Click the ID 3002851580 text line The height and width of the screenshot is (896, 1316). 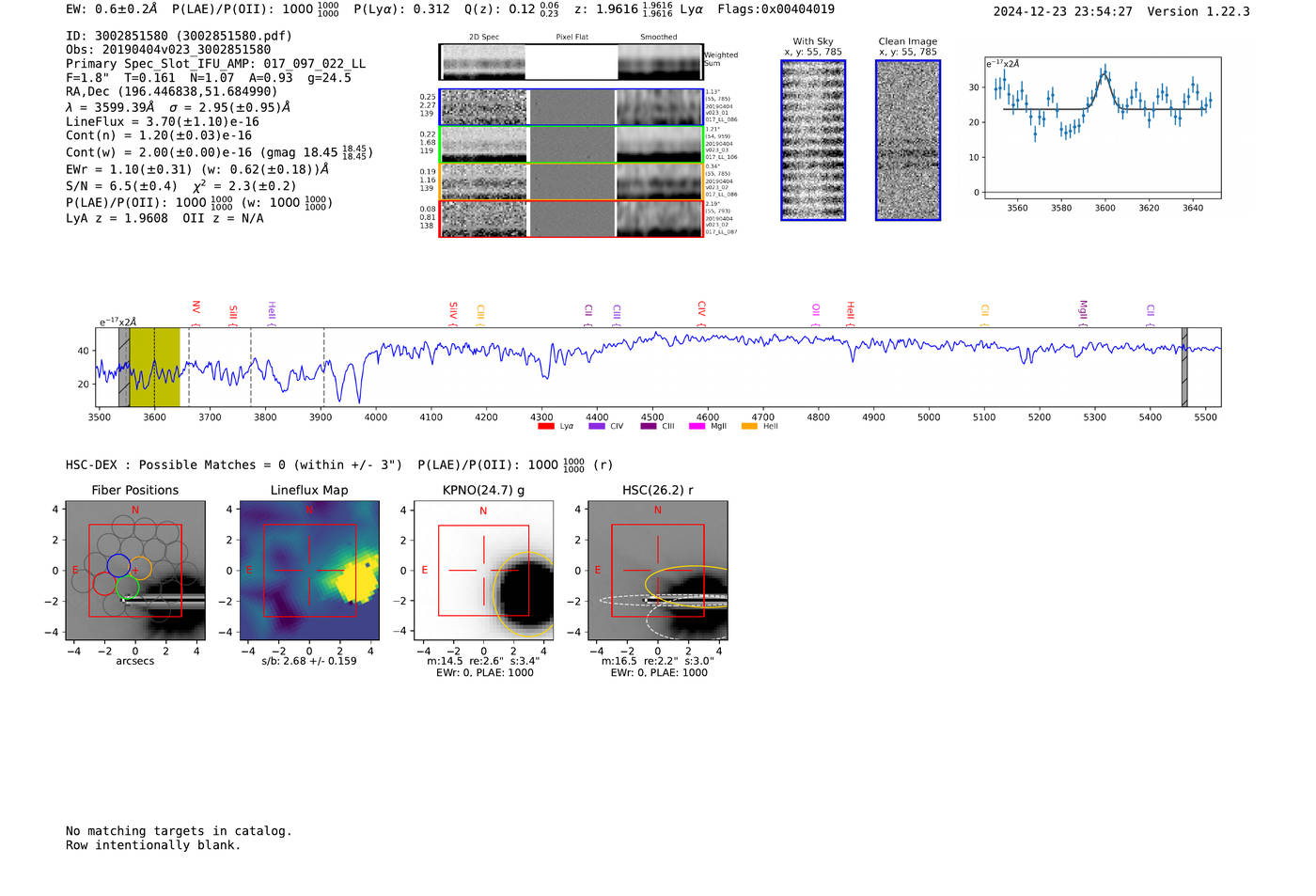point(179,36)
